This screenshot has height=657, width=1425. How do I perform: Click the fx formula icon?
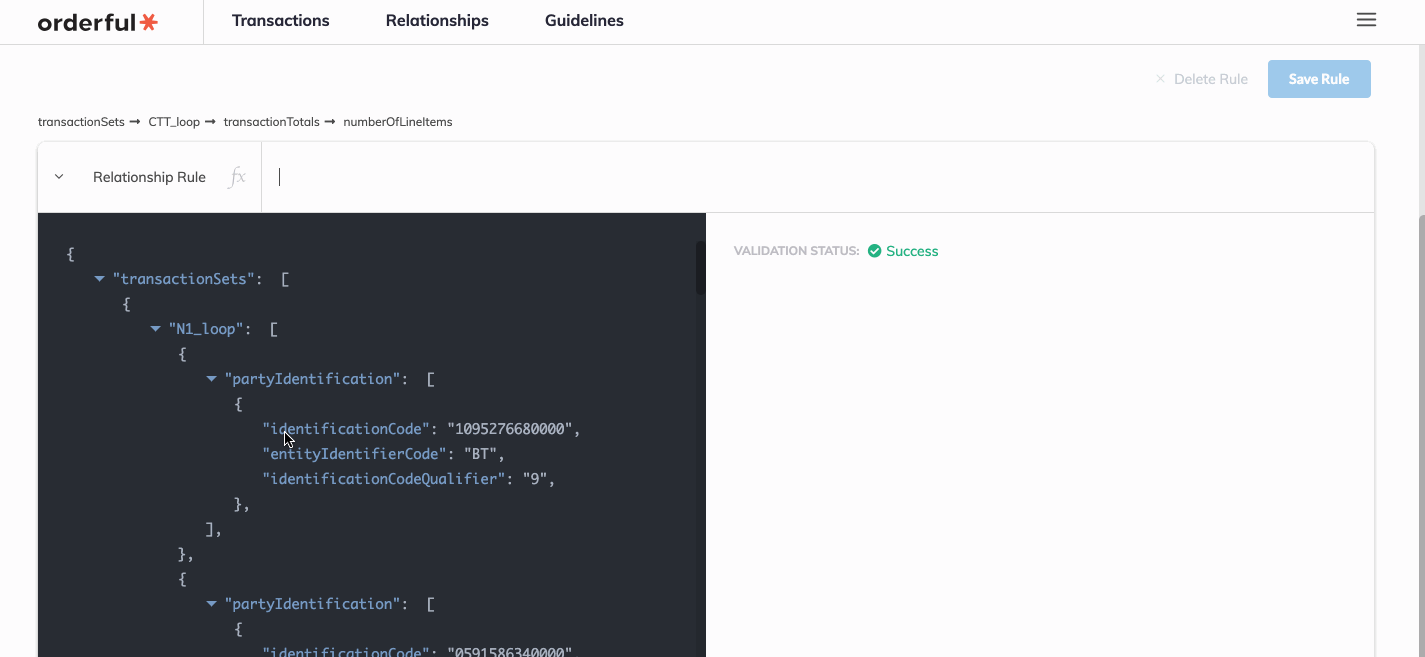point(237,176)
